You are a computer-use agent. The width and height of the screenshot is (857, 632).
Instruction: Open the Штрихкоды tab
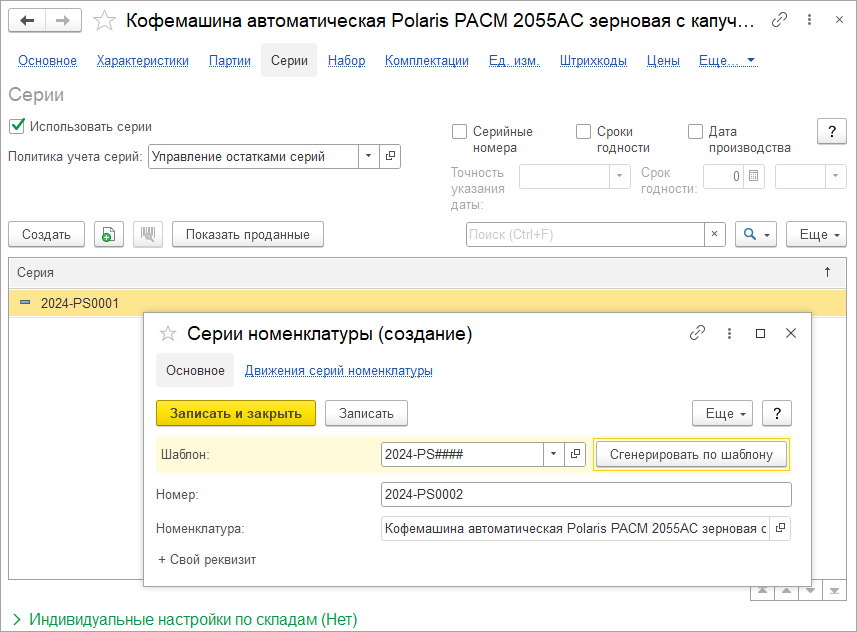click(x=593, y=61)
